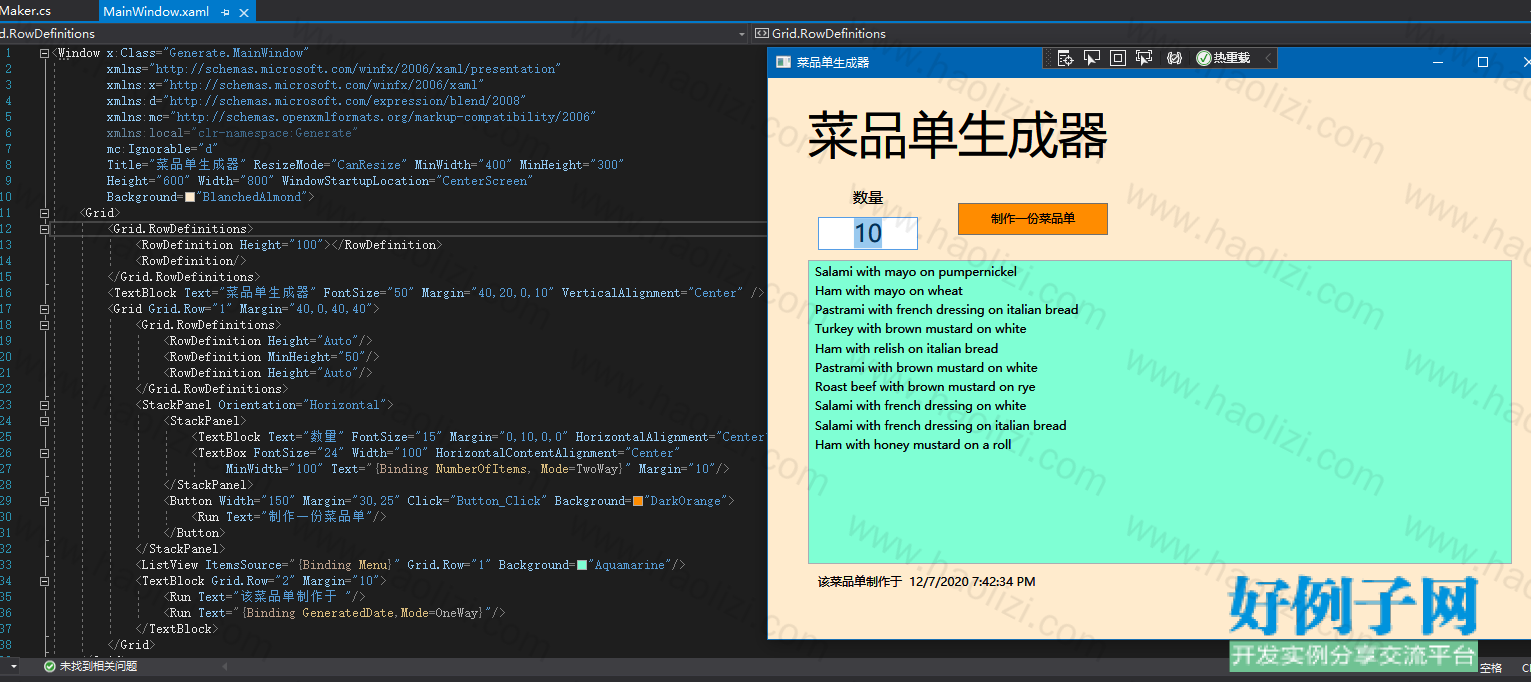Image resolution: width=1531 pixels, height=682 pixels.
Task: Click the 数量 label in app window
Action: (868, 198)
